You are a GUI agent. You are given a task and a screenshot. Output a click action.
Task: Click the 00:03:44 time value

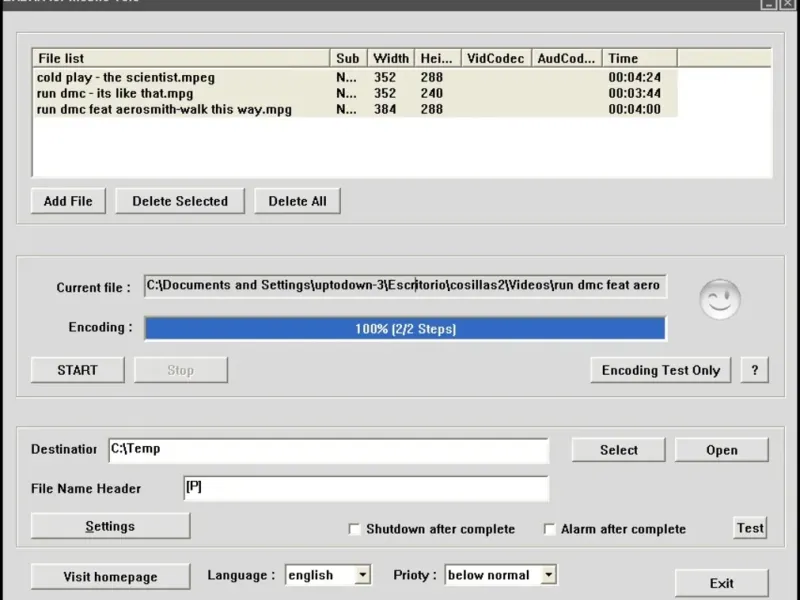[x=634, y=93]
